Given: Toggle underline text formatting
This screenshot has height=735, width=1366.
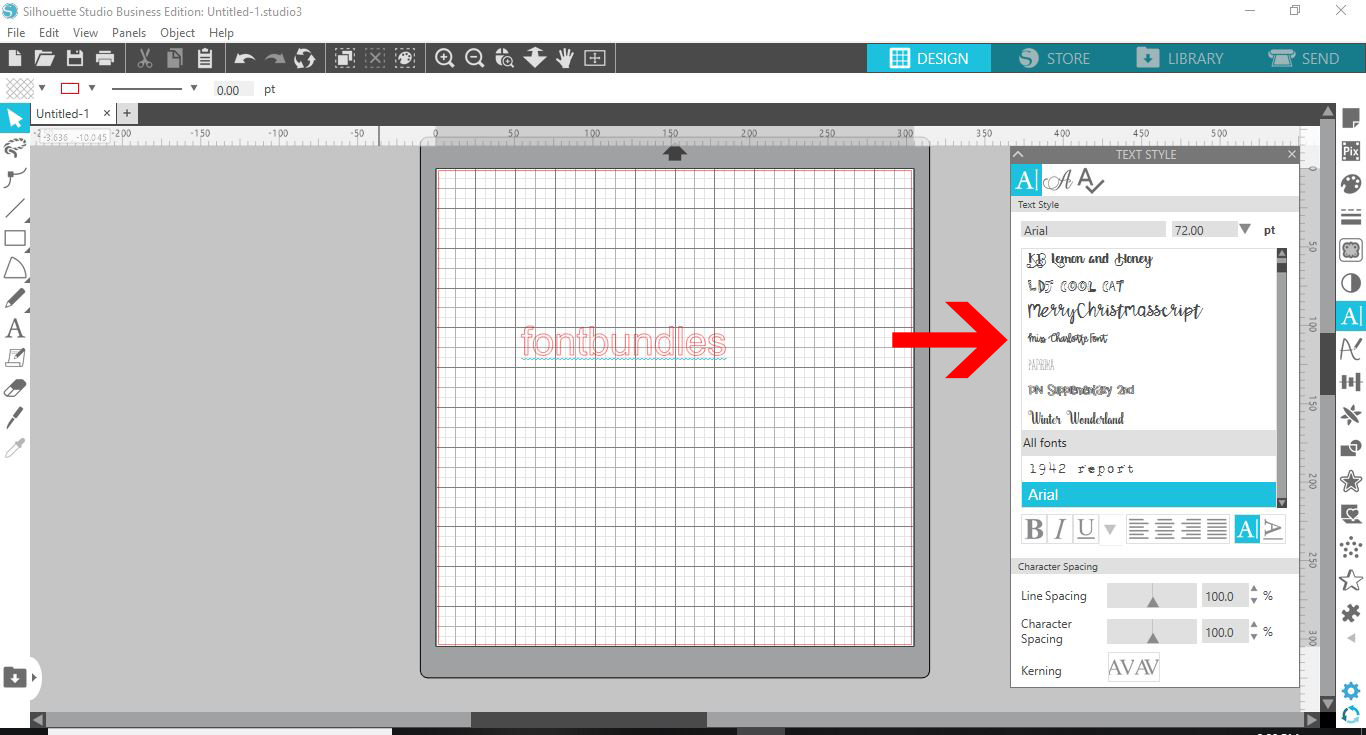Looking at the screenshot, I should (x=1085, y=529).
